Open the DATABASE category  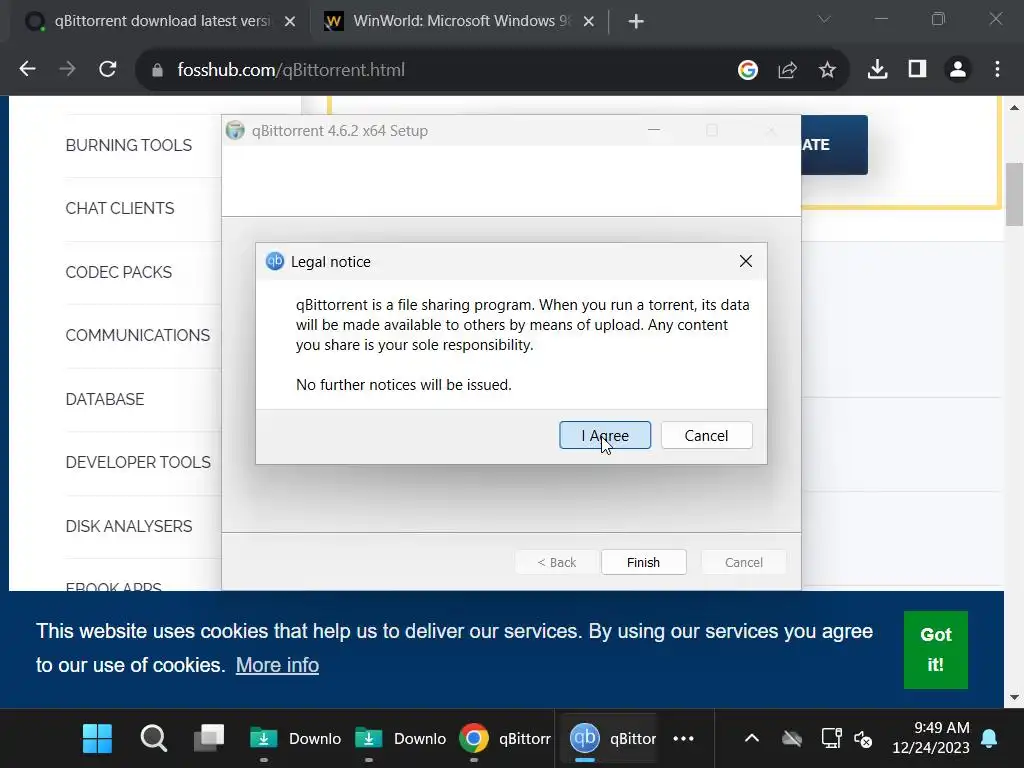pos(104,399)
